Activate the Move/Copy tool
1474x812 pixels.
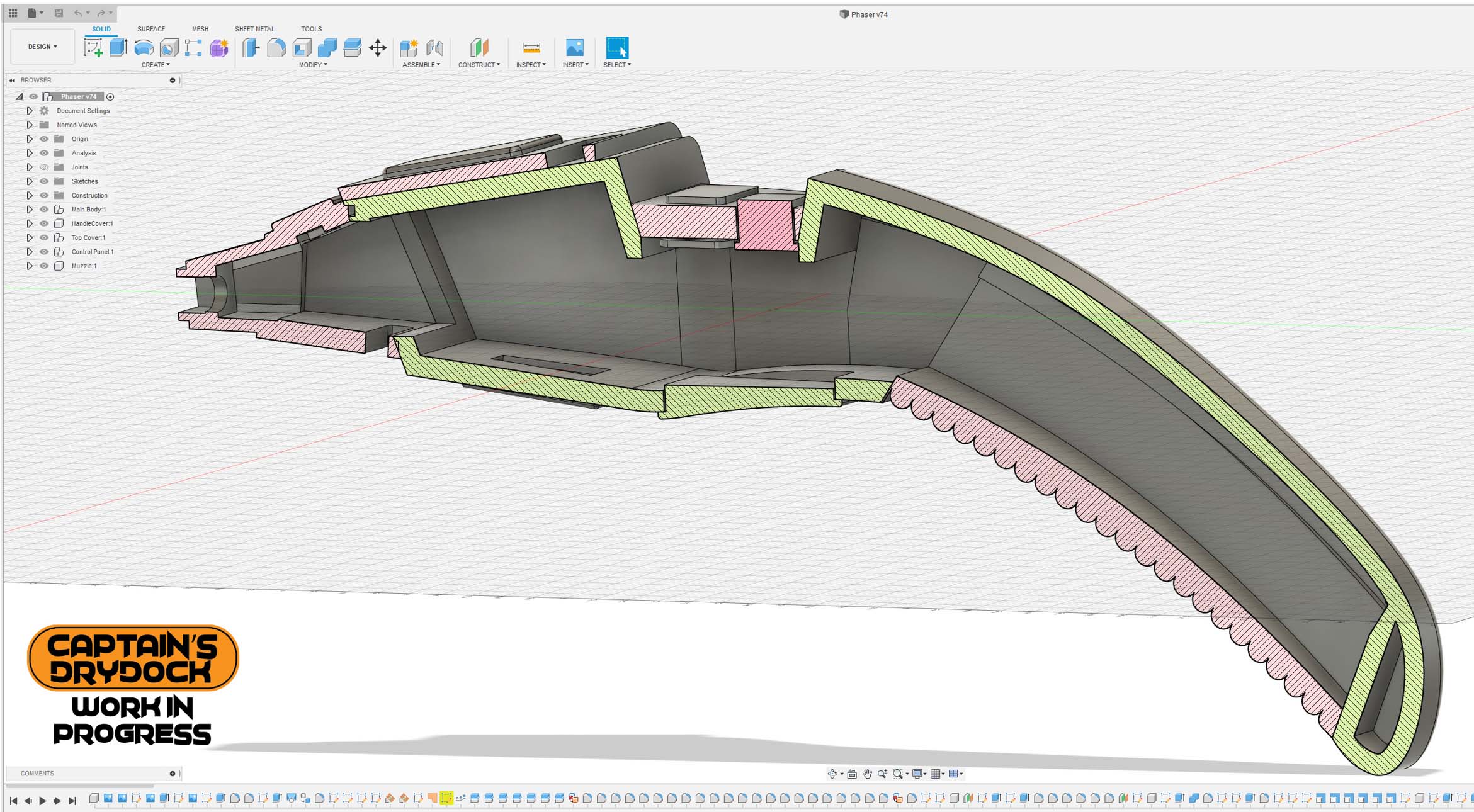(x=378, y=48)
